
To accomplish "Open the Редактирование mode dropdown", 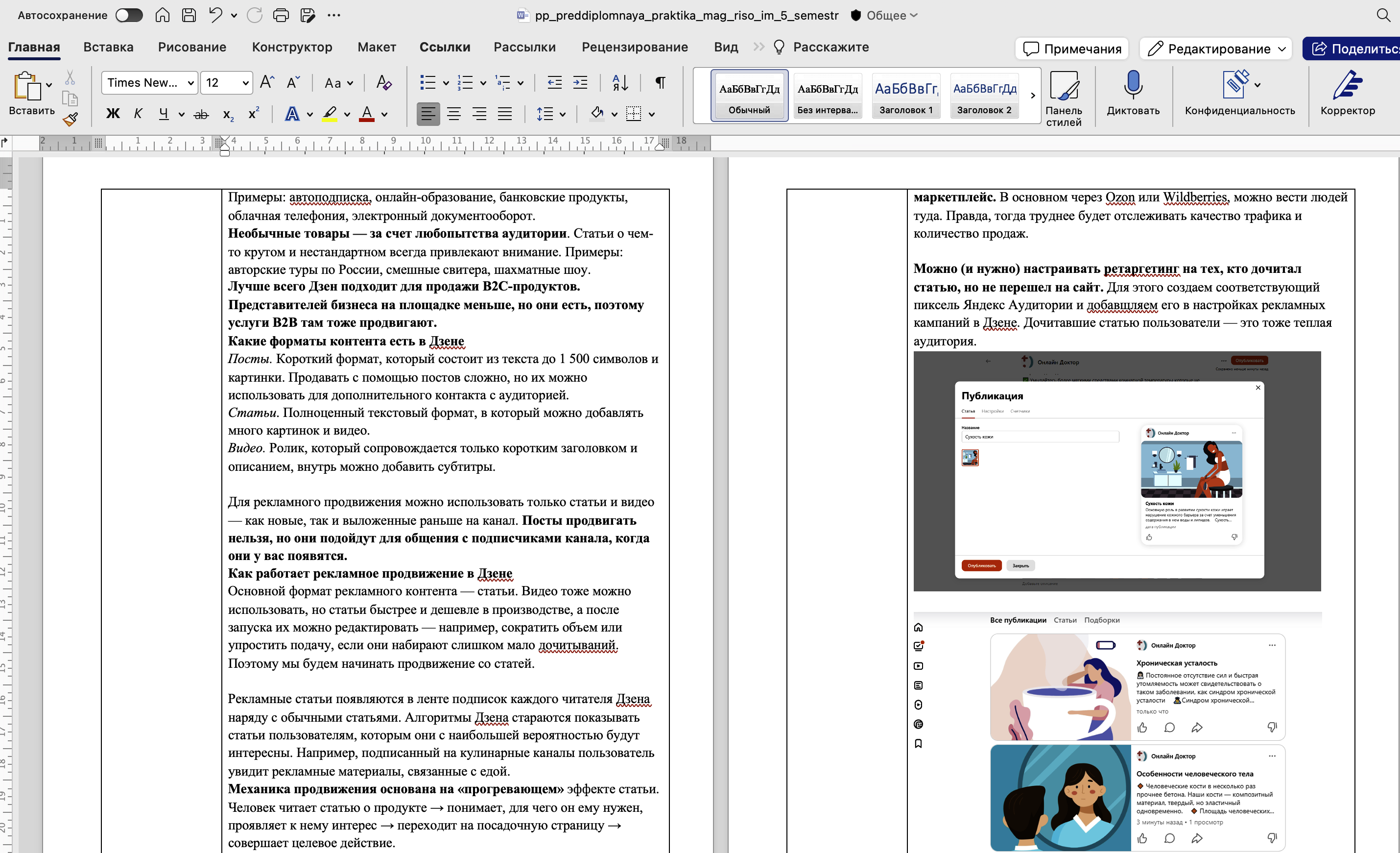I will (x=1216, y=49).
